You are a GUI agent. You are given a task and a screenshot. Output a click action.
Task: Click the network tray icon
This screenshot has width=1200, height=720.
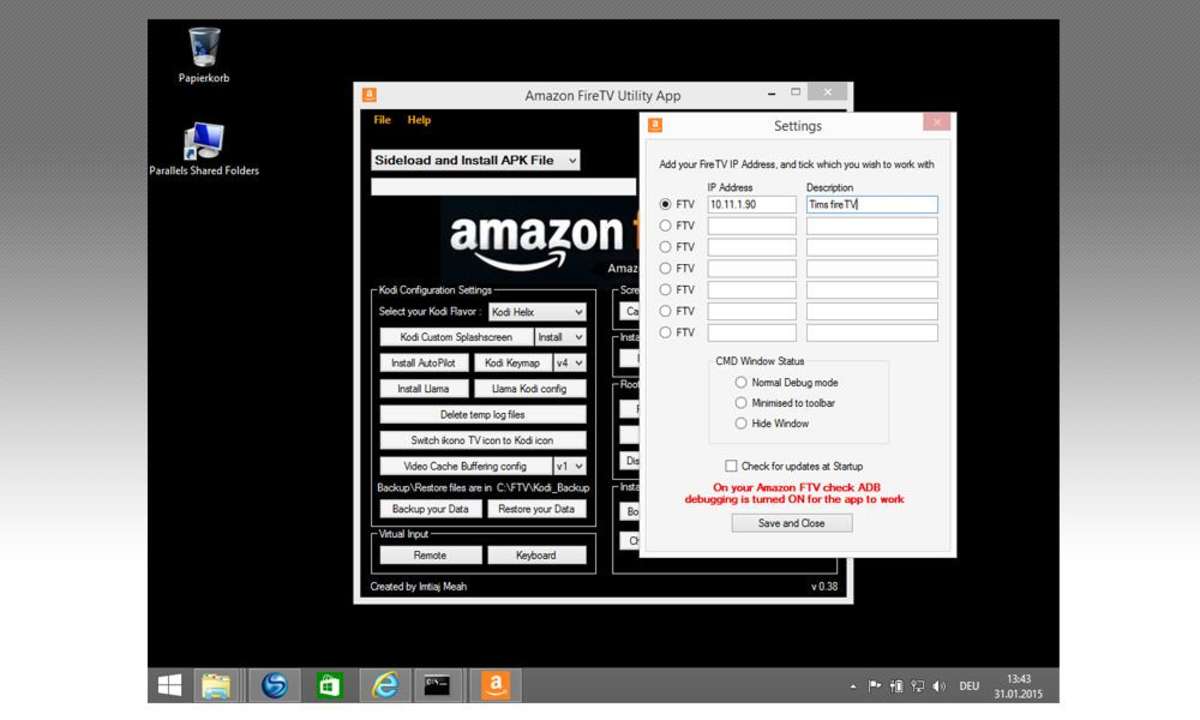[x=917, y=686]
